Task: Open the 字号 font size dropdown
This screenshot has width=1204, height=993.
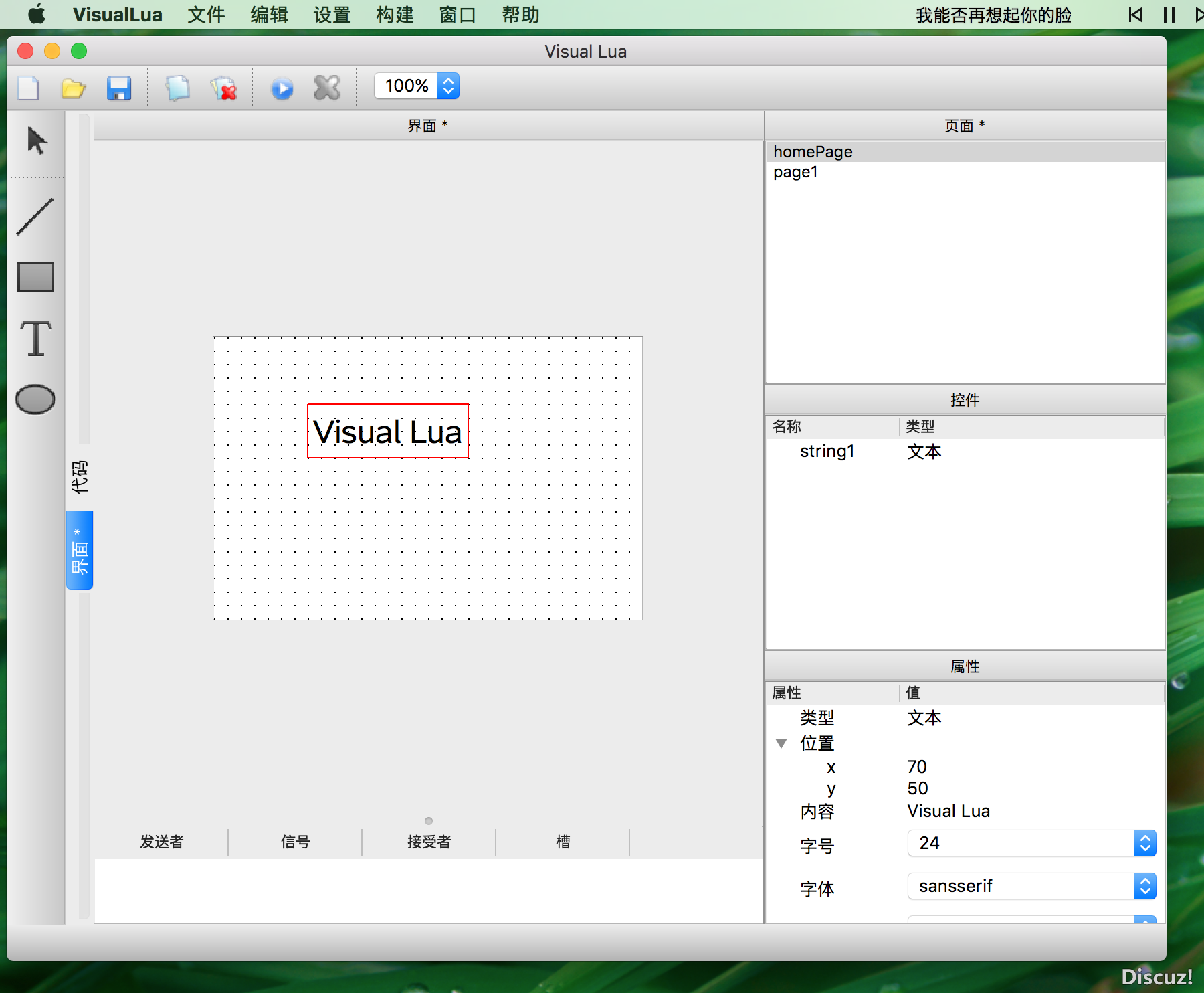Action: click(1032, 843)
